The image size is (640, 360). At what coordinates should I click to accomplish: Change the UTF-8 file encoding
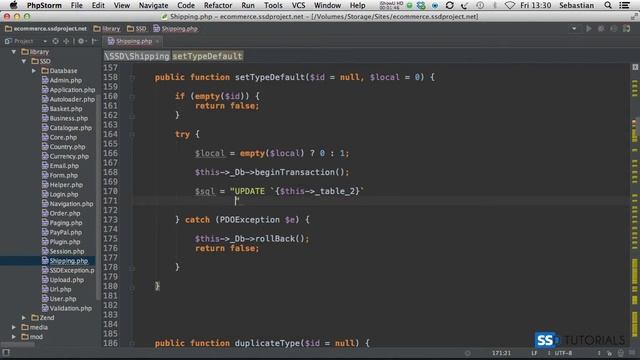[x=563, y=353]
